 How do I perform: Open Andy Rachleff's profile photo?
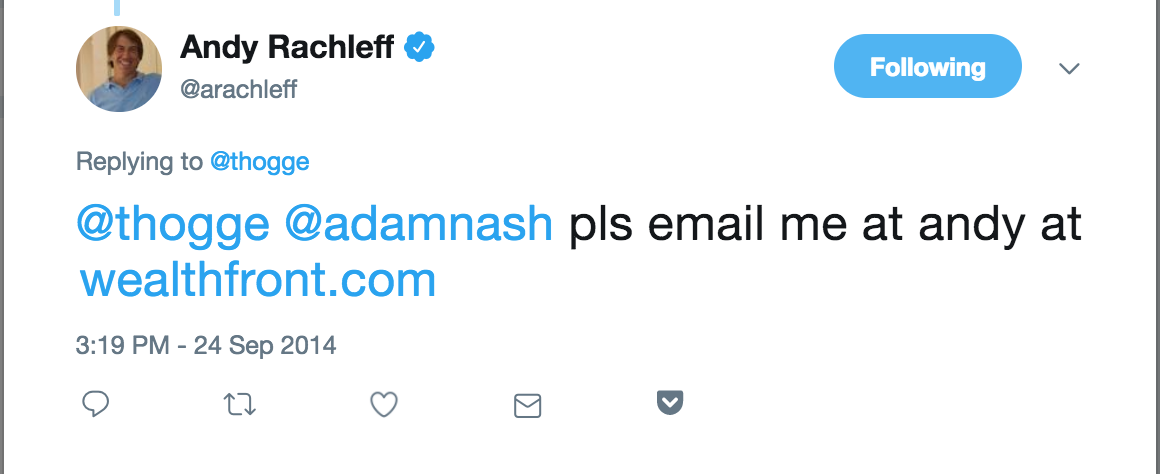119,69
